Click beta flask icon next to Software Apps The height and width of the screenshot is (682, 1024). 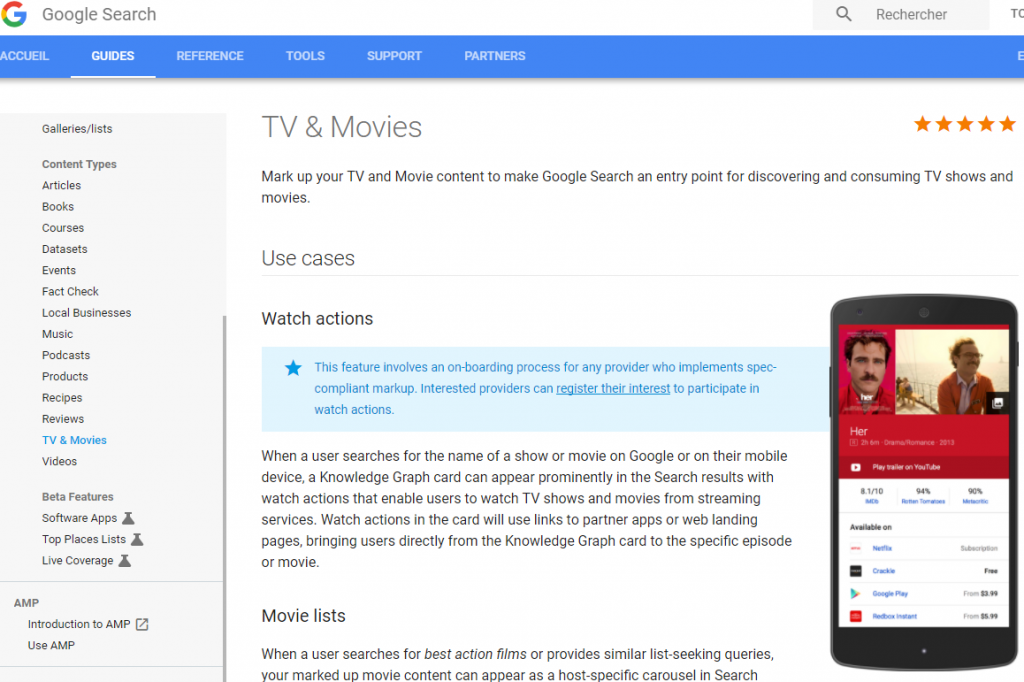coord(129,518)
